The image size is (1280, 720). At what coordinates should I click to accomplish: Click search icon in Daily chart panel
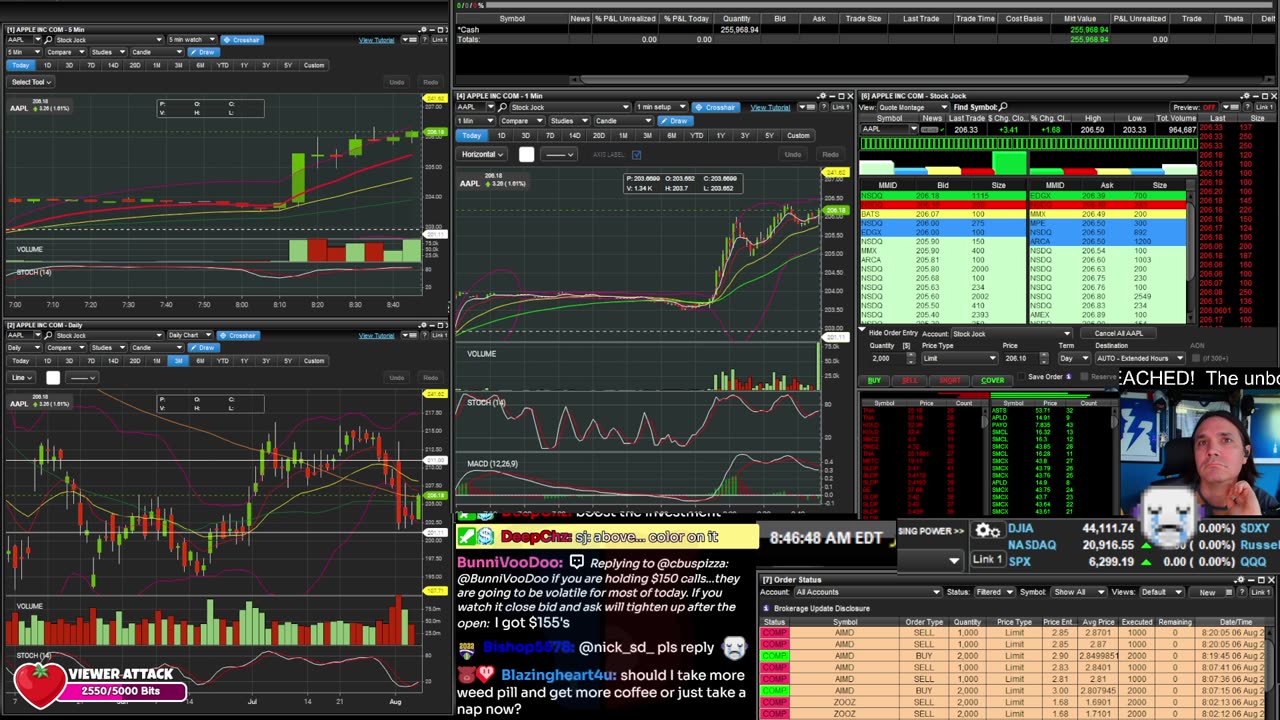point(48,335)
